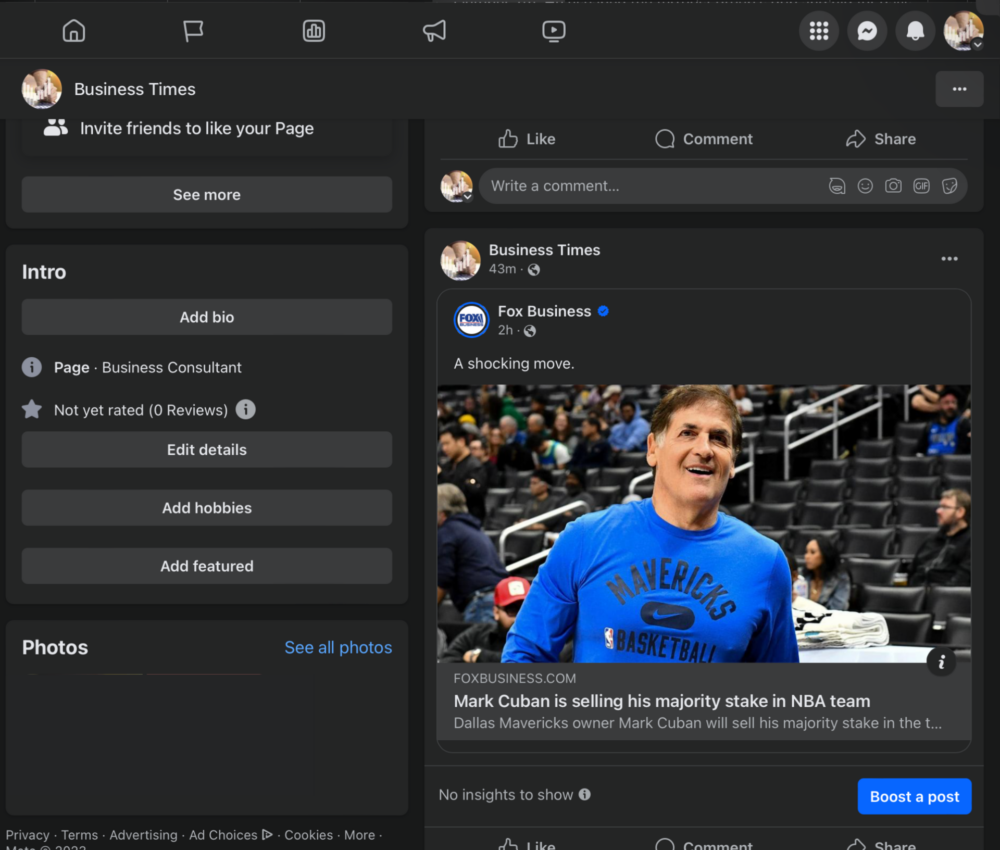
Task: Open the emoji picker in the comment box
Action: click(x=865, y=186)
